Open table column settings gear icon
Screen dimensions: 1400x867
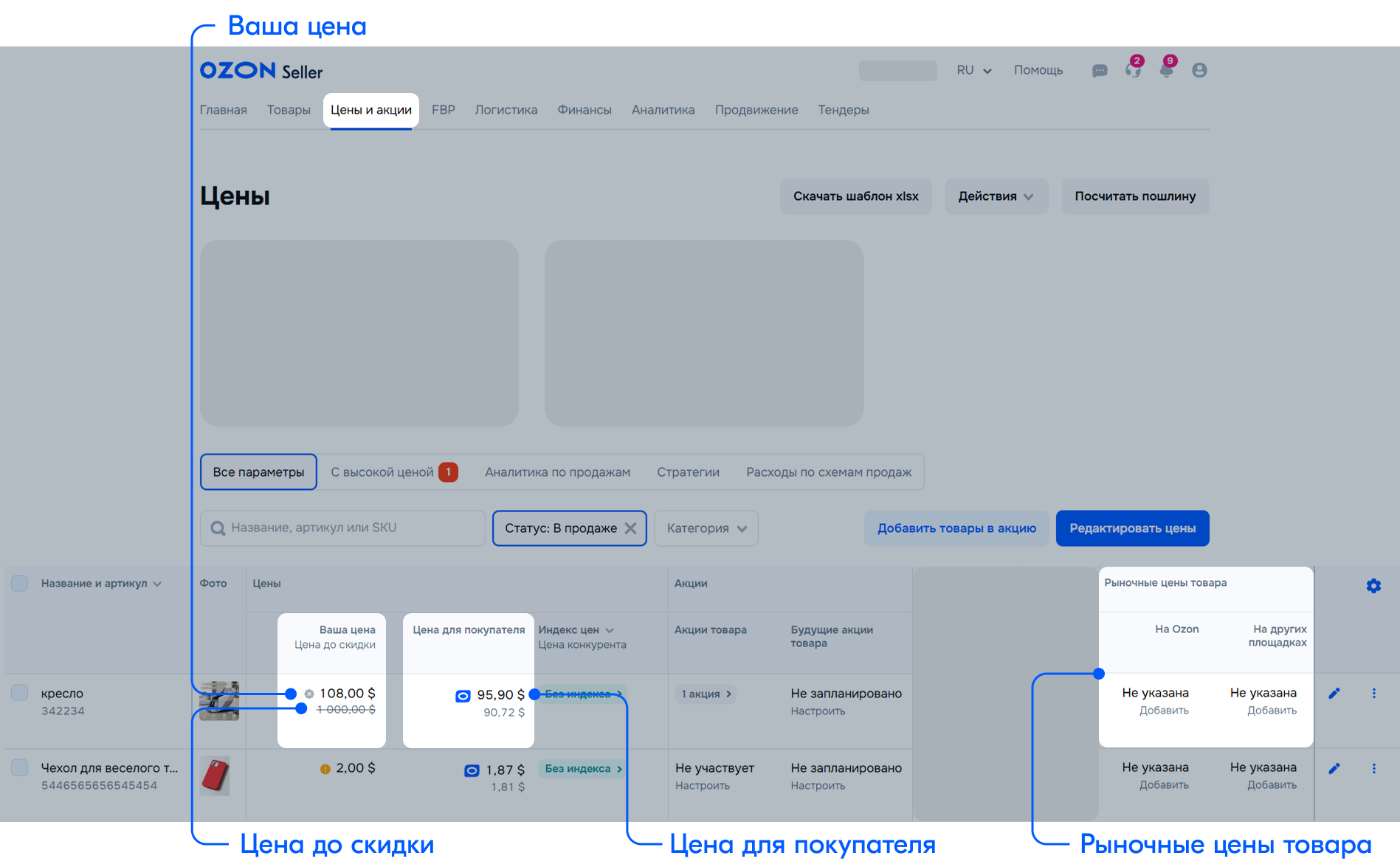click(1373, 586)
